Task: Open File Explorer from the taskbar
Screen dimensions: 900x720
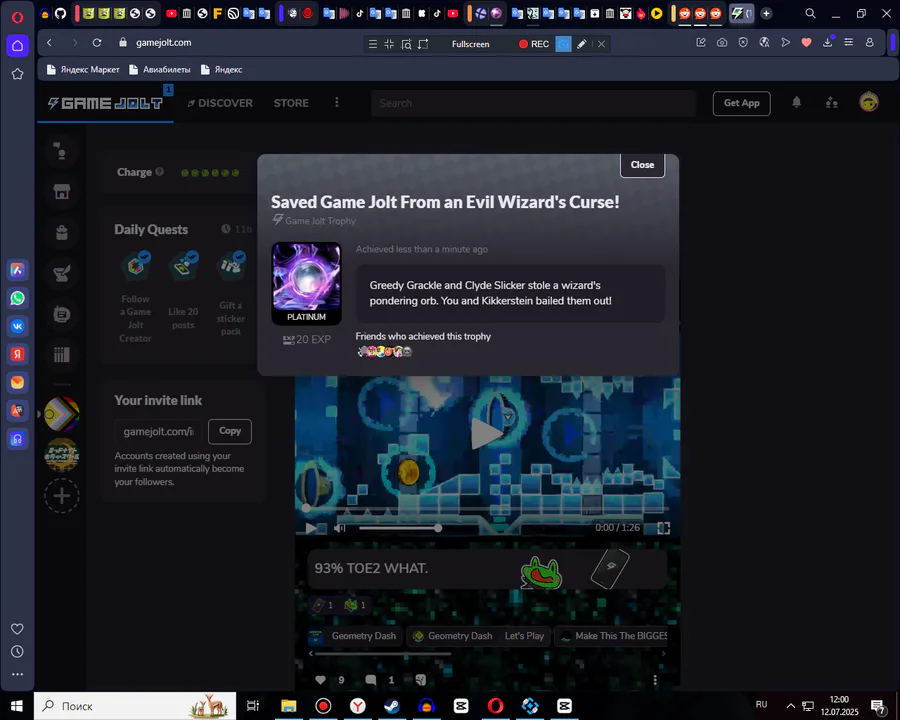Action: [x=288, y=706]
